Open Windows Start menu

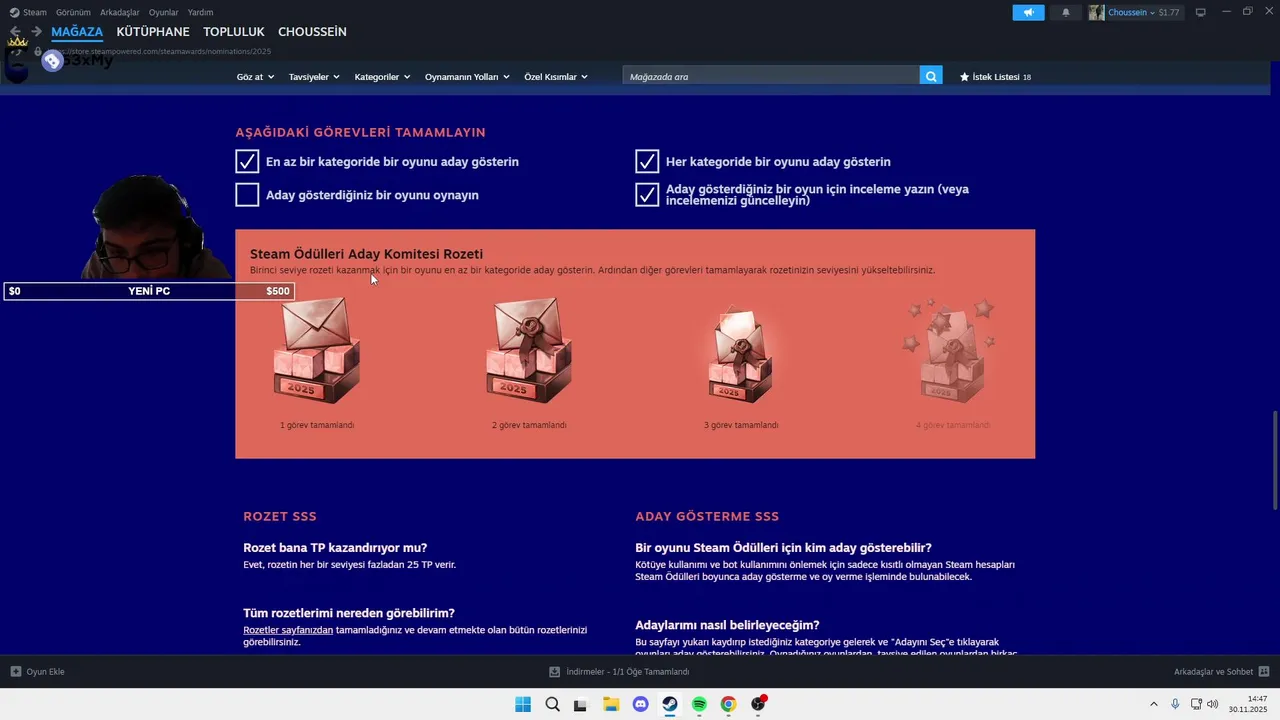click(523, 704)
